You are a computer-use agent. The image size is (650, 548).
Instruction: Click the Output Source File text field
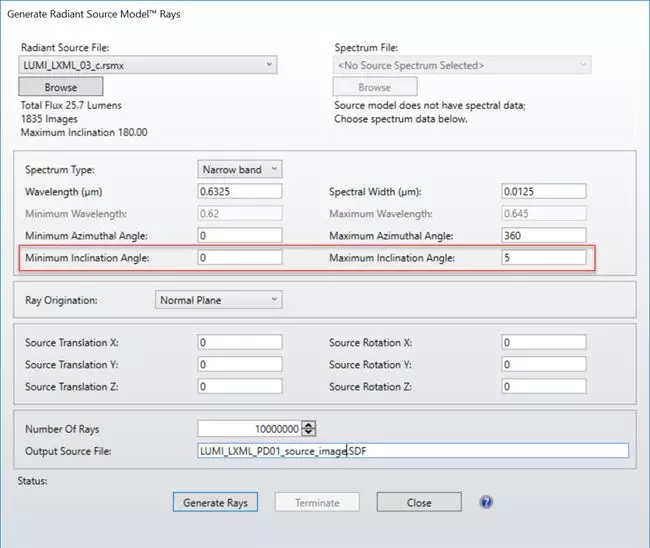coord(413,451)
